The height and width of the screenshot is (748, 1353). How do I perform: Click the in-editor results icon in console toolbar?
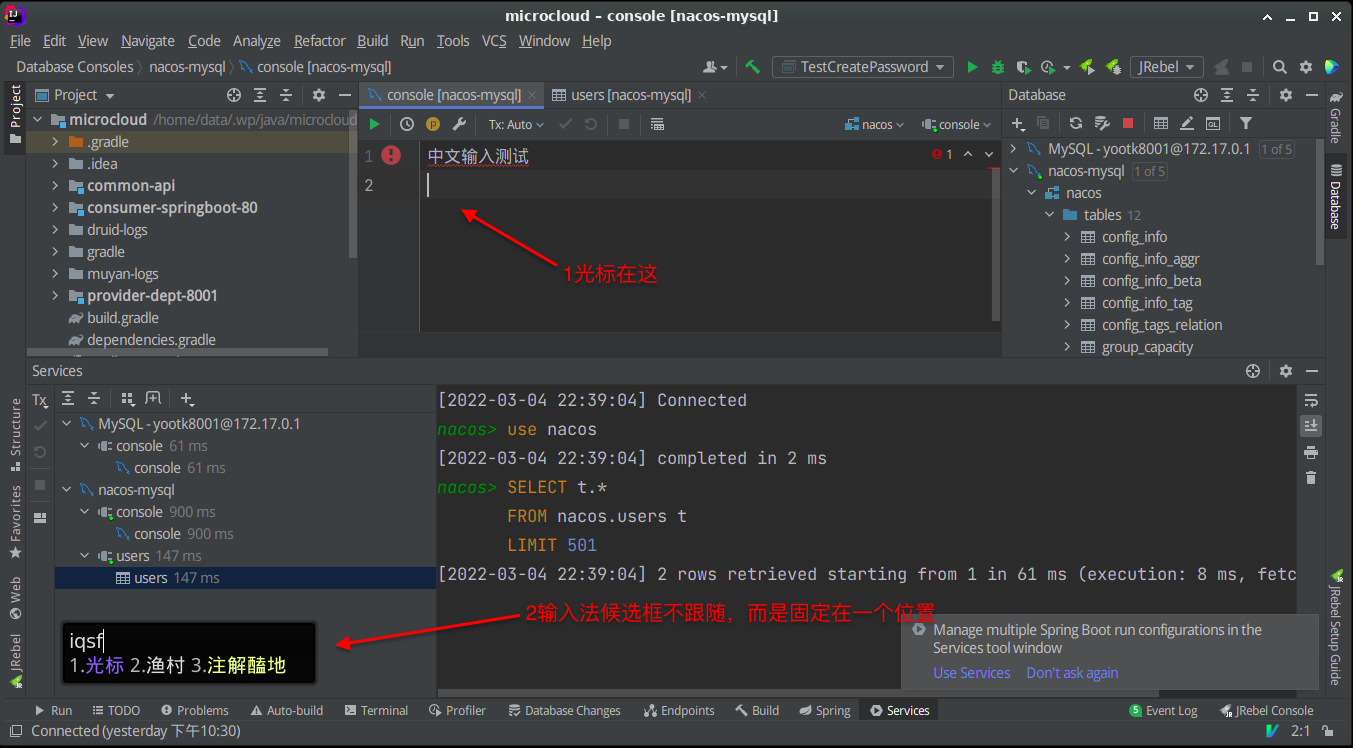[657, 125]
